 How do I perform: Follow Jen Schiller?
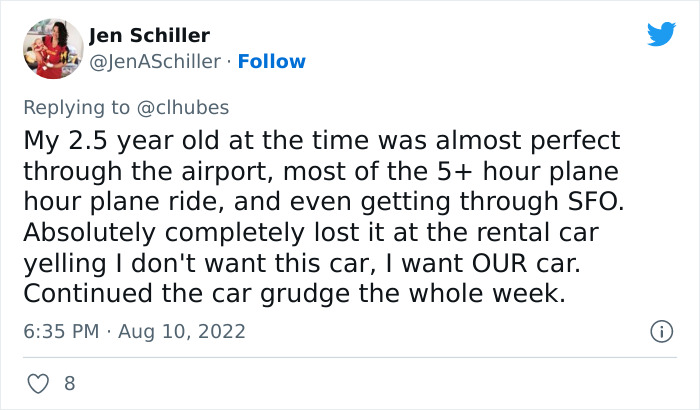coord(271,61)
